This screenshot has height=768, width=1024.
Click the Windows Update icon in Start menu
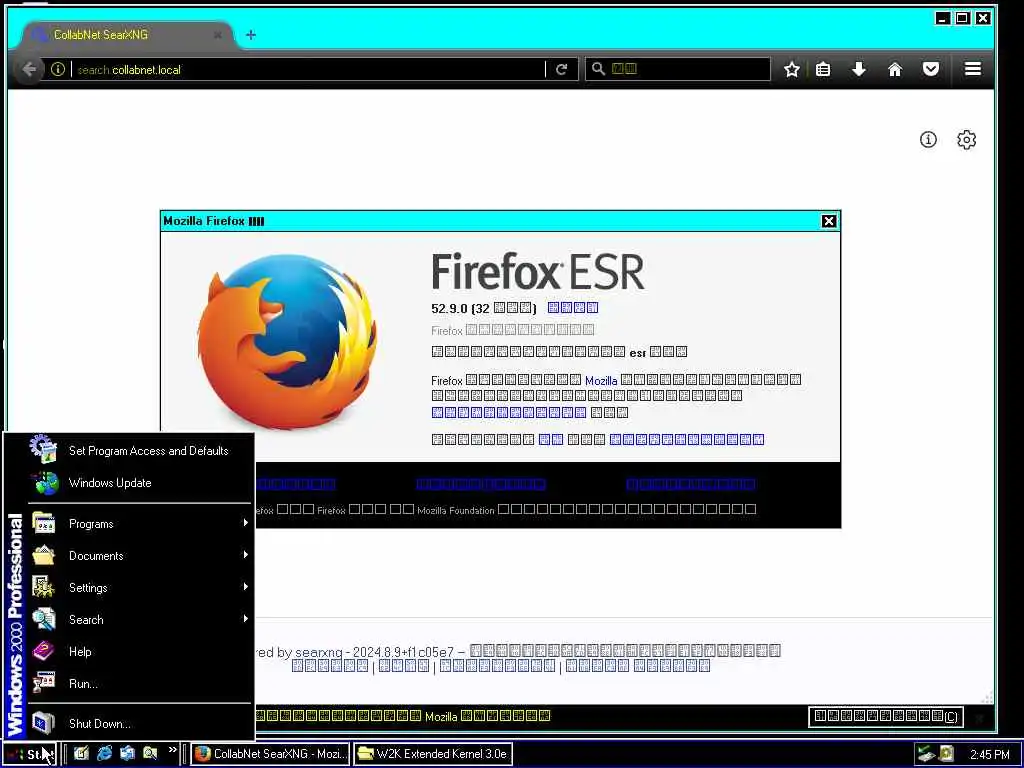45,483
